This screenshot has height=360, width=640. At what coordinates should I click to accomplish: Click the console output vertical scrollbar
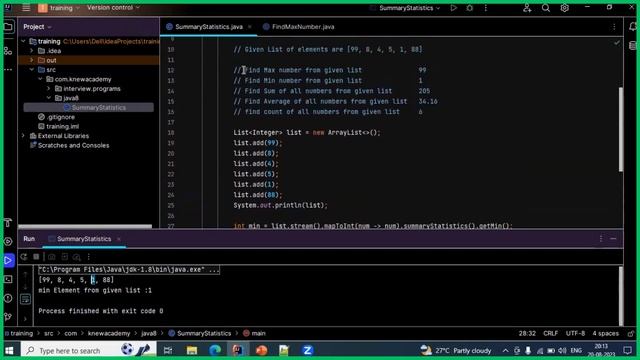pos(620,296)
